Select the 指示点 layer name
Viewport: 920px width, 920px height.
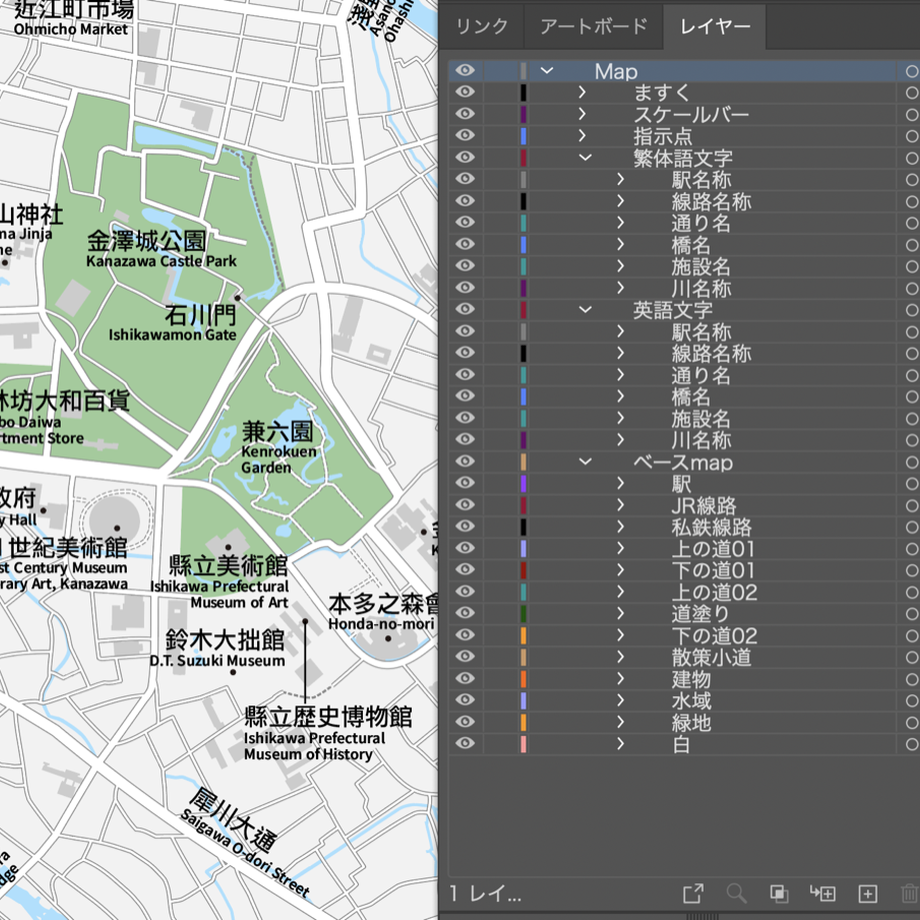[662, 136]
